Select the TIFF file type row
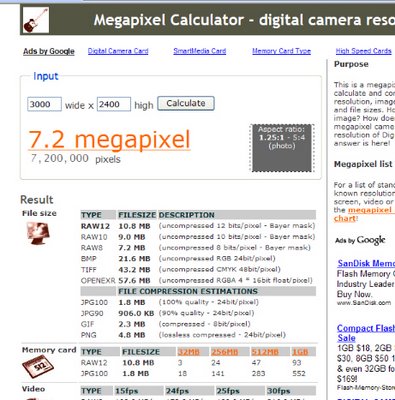The height and width of the screenshot is (400, 395). [x=198, y=270]
